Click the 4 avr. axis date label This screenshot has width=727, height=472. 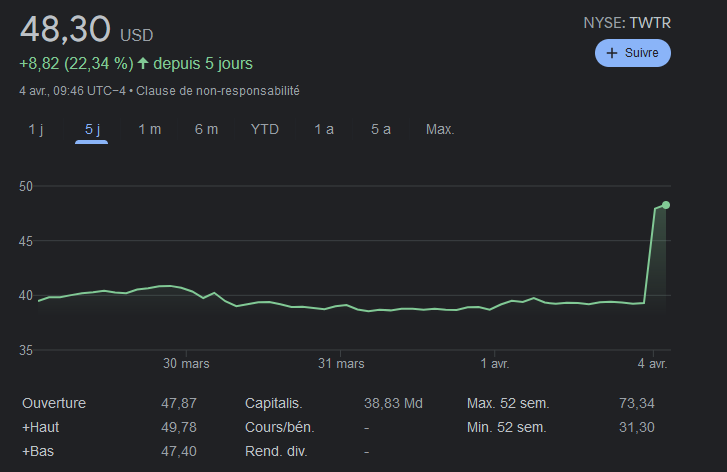pyautogui.click(x=652, y=363)
